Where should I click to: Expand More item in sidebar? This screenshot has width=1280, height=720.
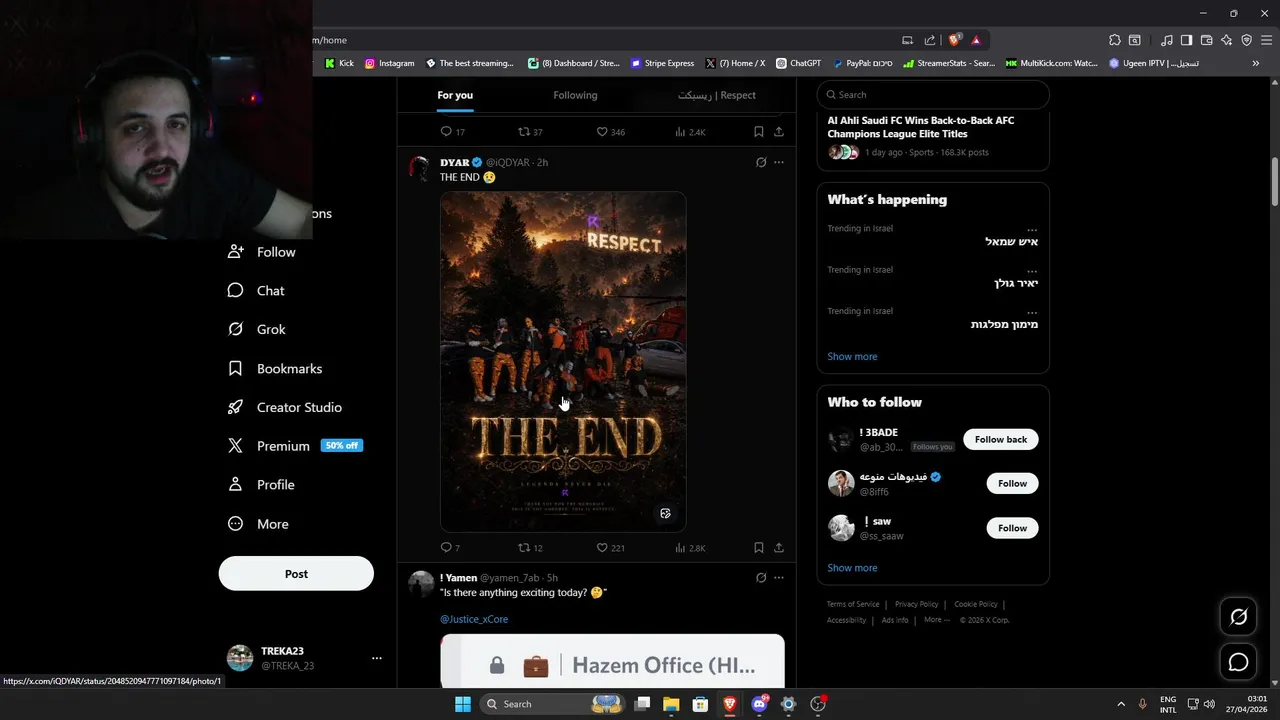click(259, 523)
